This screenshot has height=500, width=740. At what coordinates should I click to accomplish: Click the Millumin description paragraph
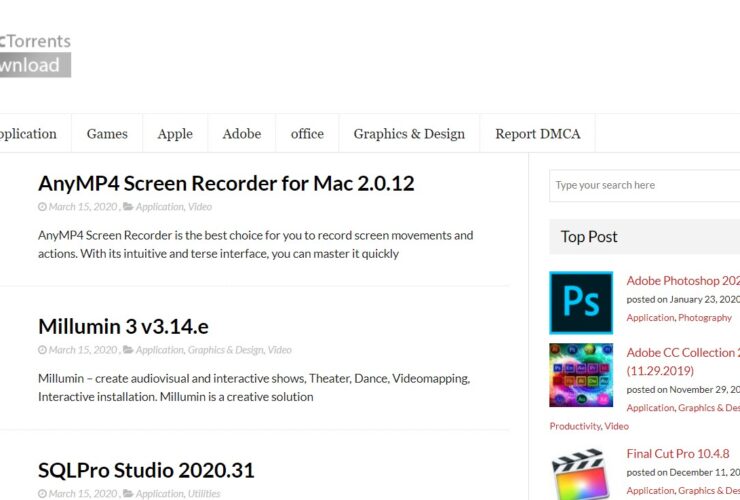tap(254, 388)
